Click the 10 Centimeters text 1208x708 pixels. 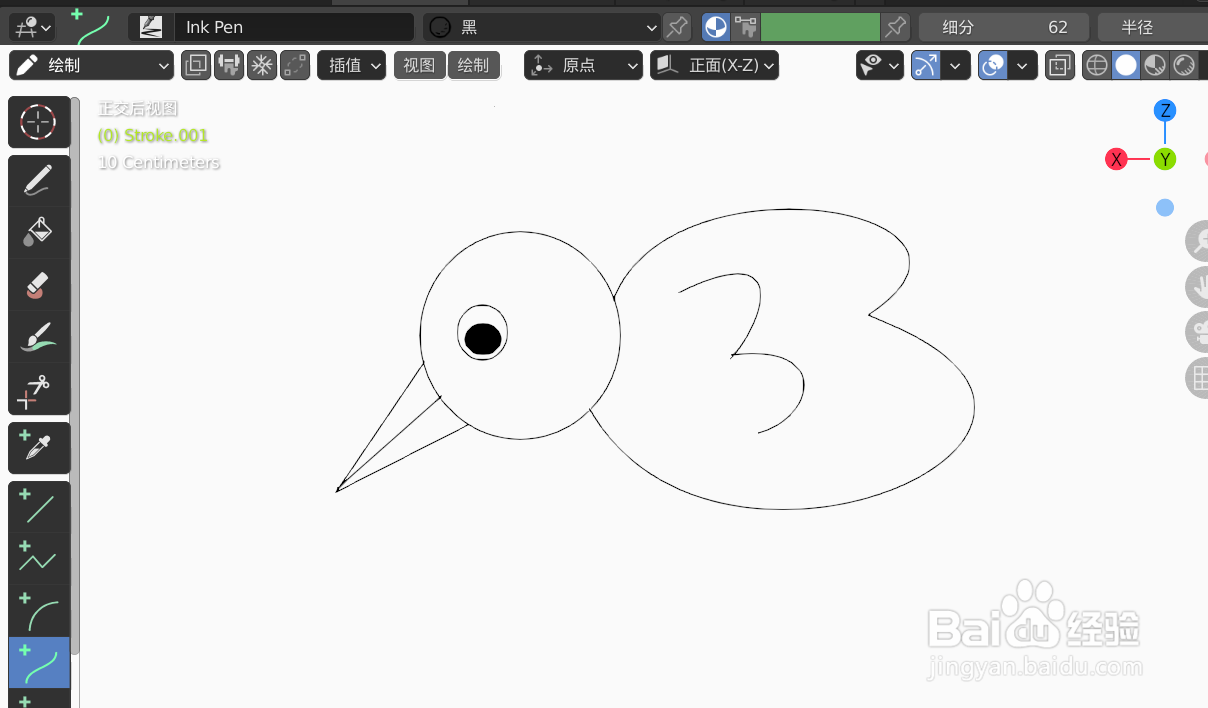(159, 162)
